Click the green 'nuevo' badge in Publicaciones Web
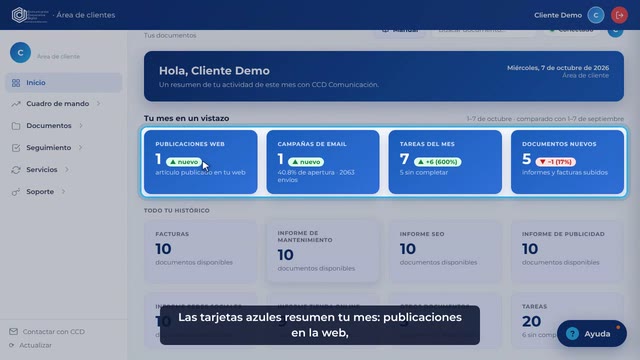This screenshot has width=640, height=360. point(184,162)
